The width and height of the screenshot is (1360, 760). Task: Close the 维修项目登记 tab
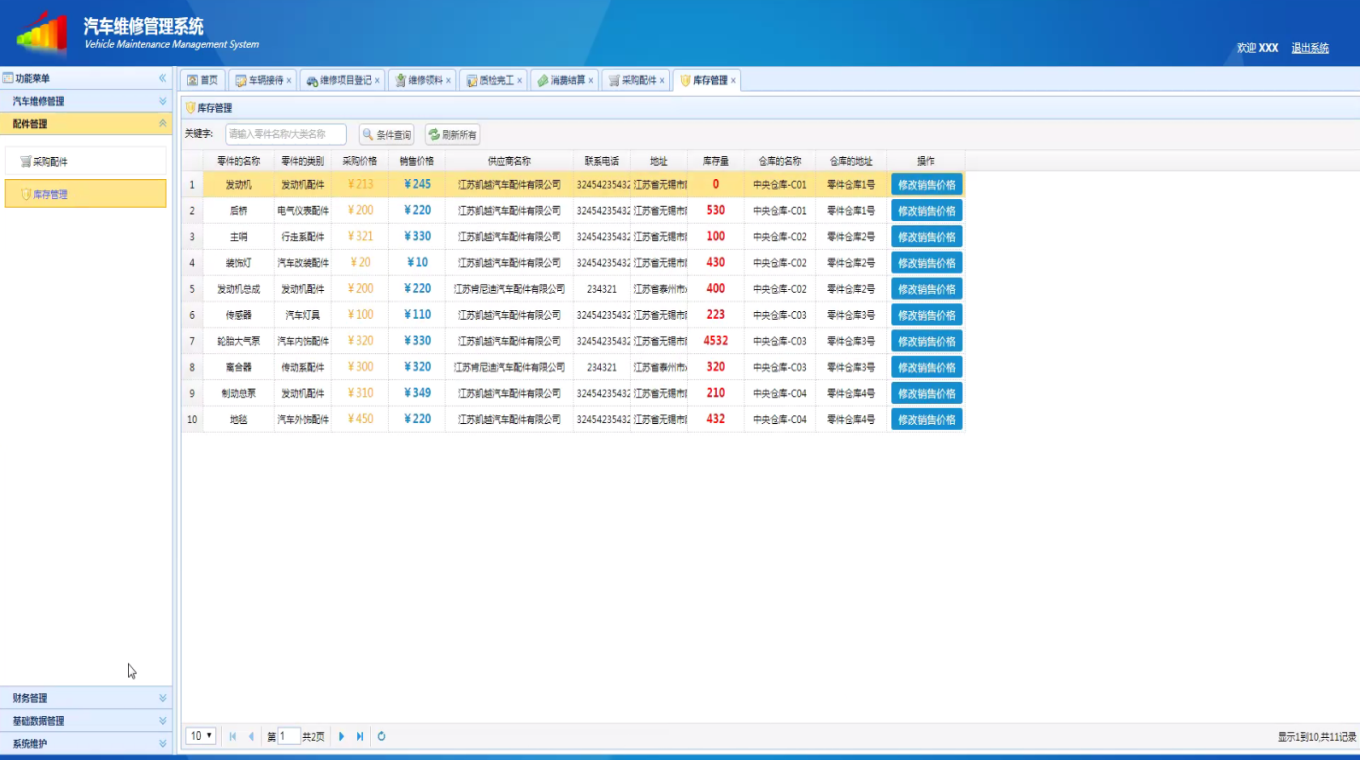(x=377, y=81)
